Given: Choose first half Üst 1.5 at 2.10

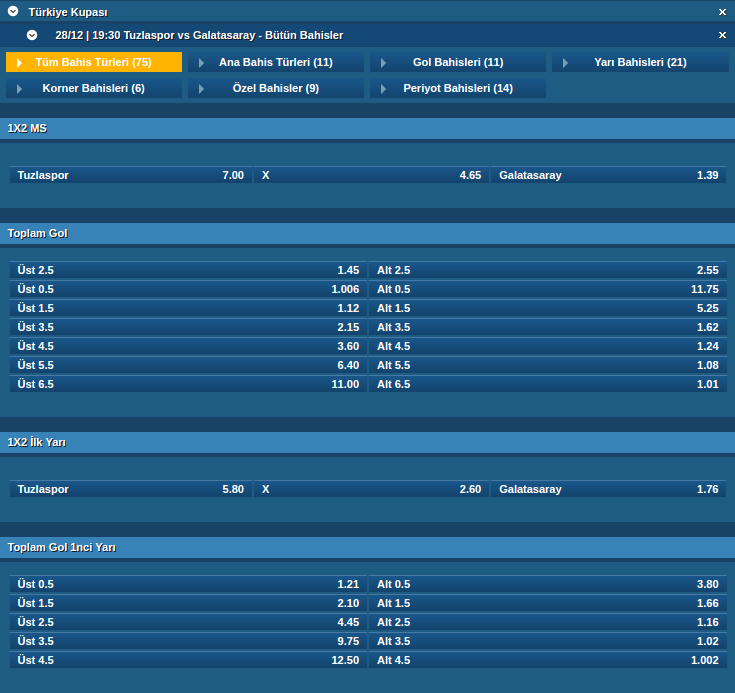Looking at the screenshot, I should point(188,603).
